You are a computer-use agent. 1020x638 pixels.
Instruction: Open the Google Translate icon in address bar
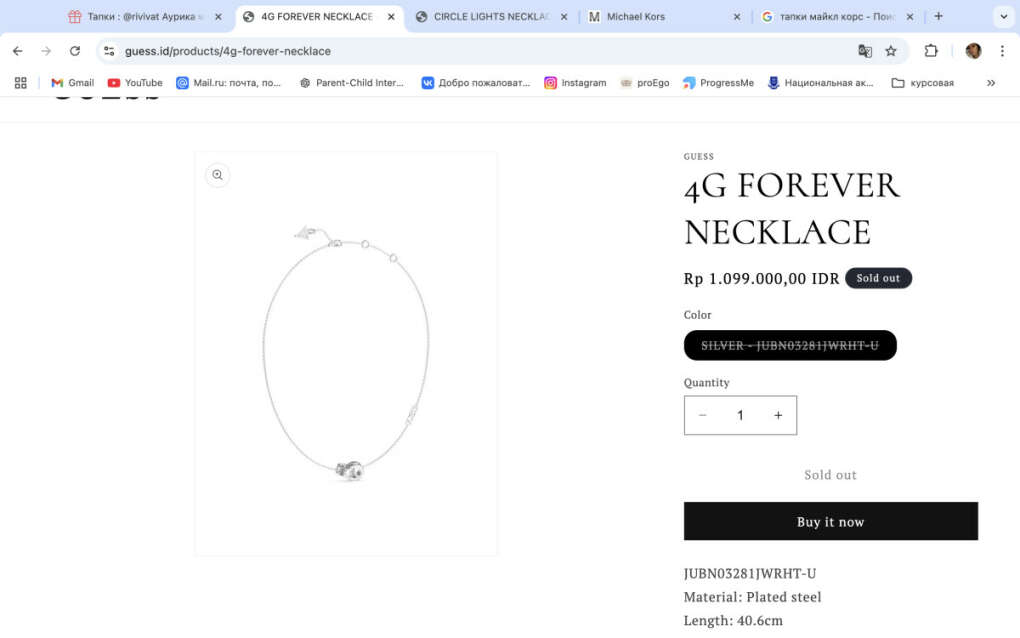[865, 51]
